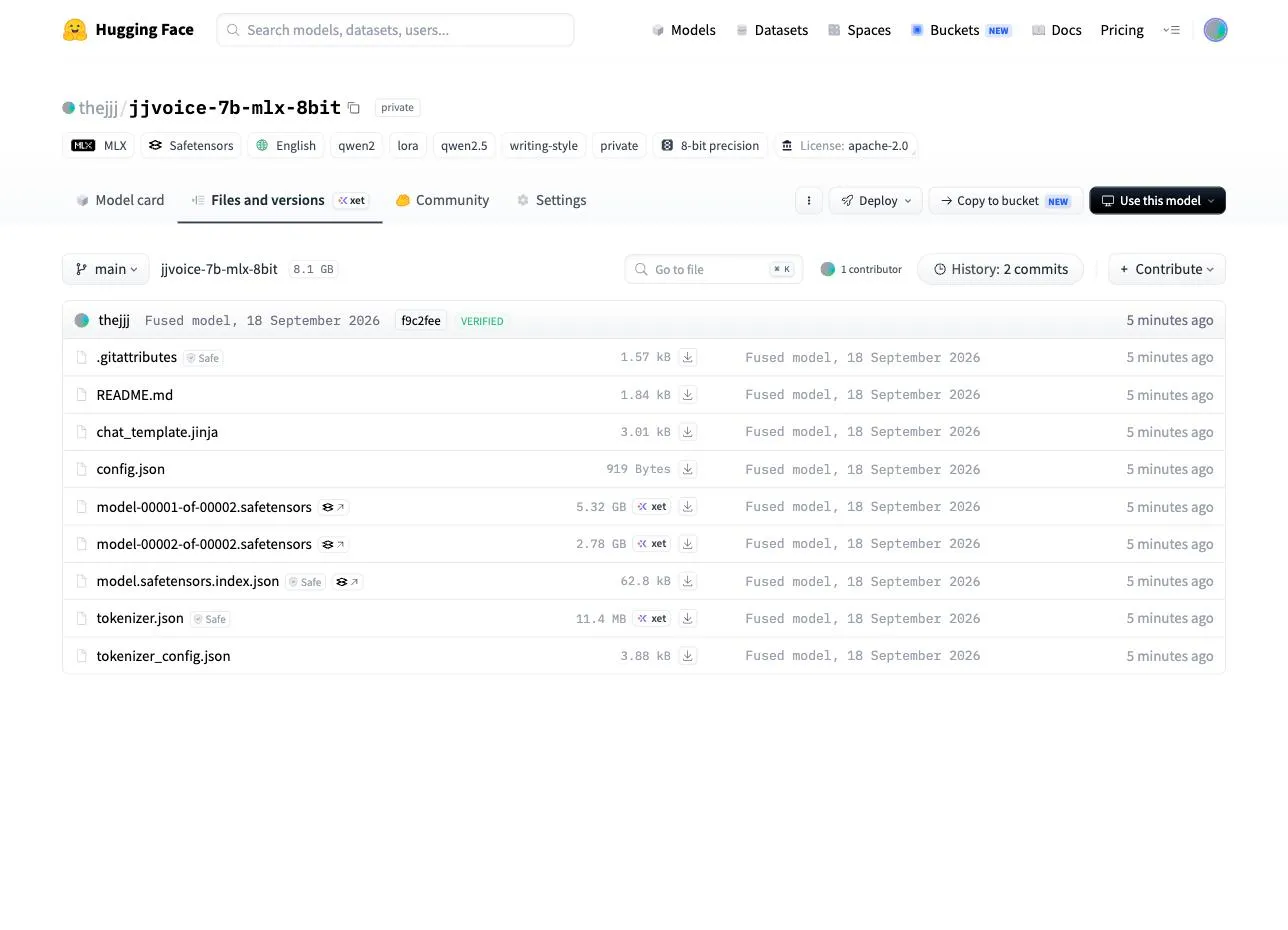Download tokenizer.json via its download icon
The height and width of the screenshot is (930, 1288).
(688, 619)
